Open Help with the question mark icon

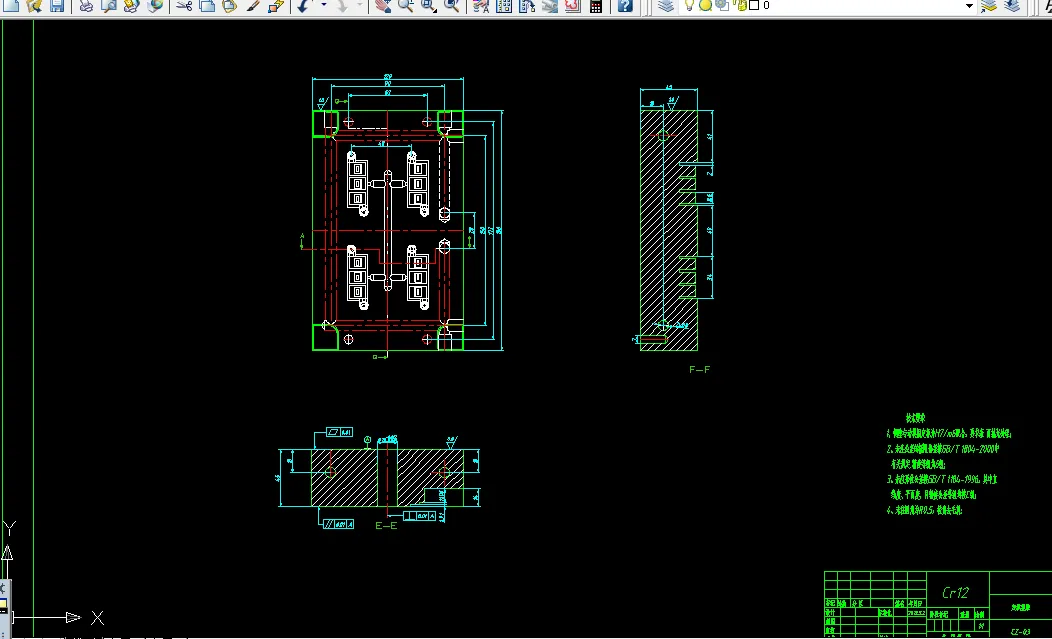(625, 6)
